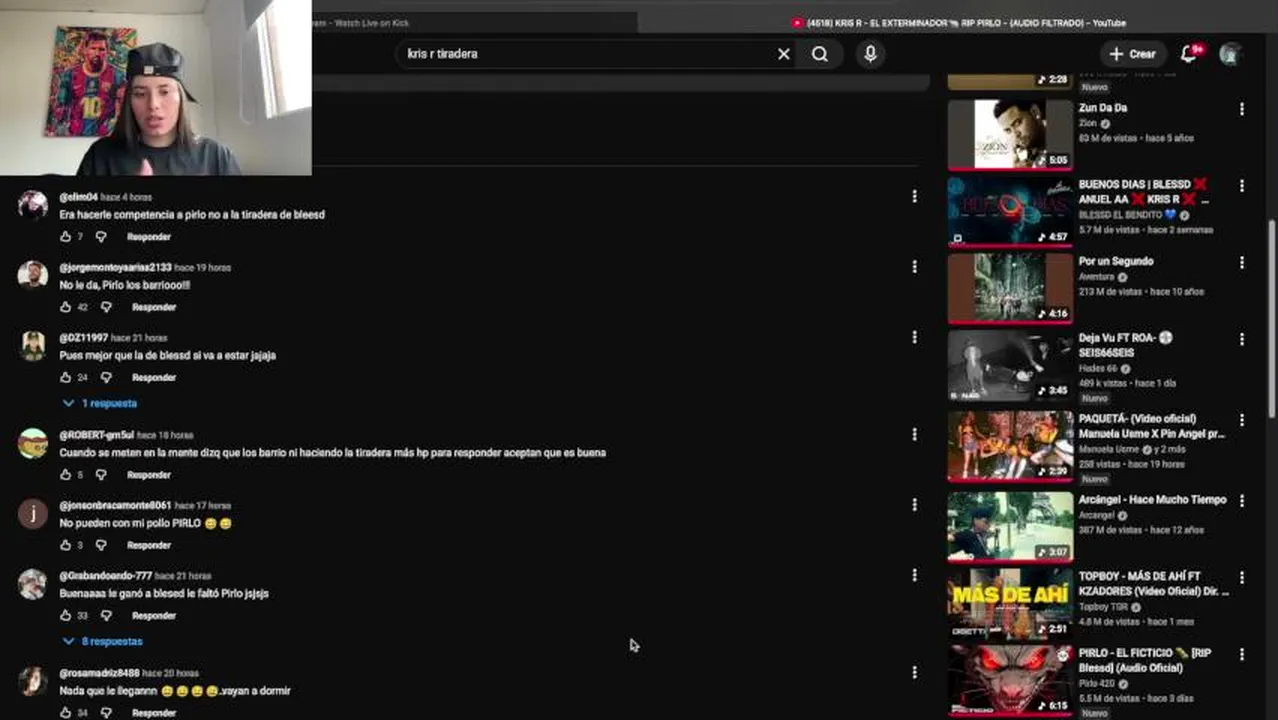Start voice search with microphone icon
Image resolution: width=1278 pixels, height=720 pixels.
870,54
